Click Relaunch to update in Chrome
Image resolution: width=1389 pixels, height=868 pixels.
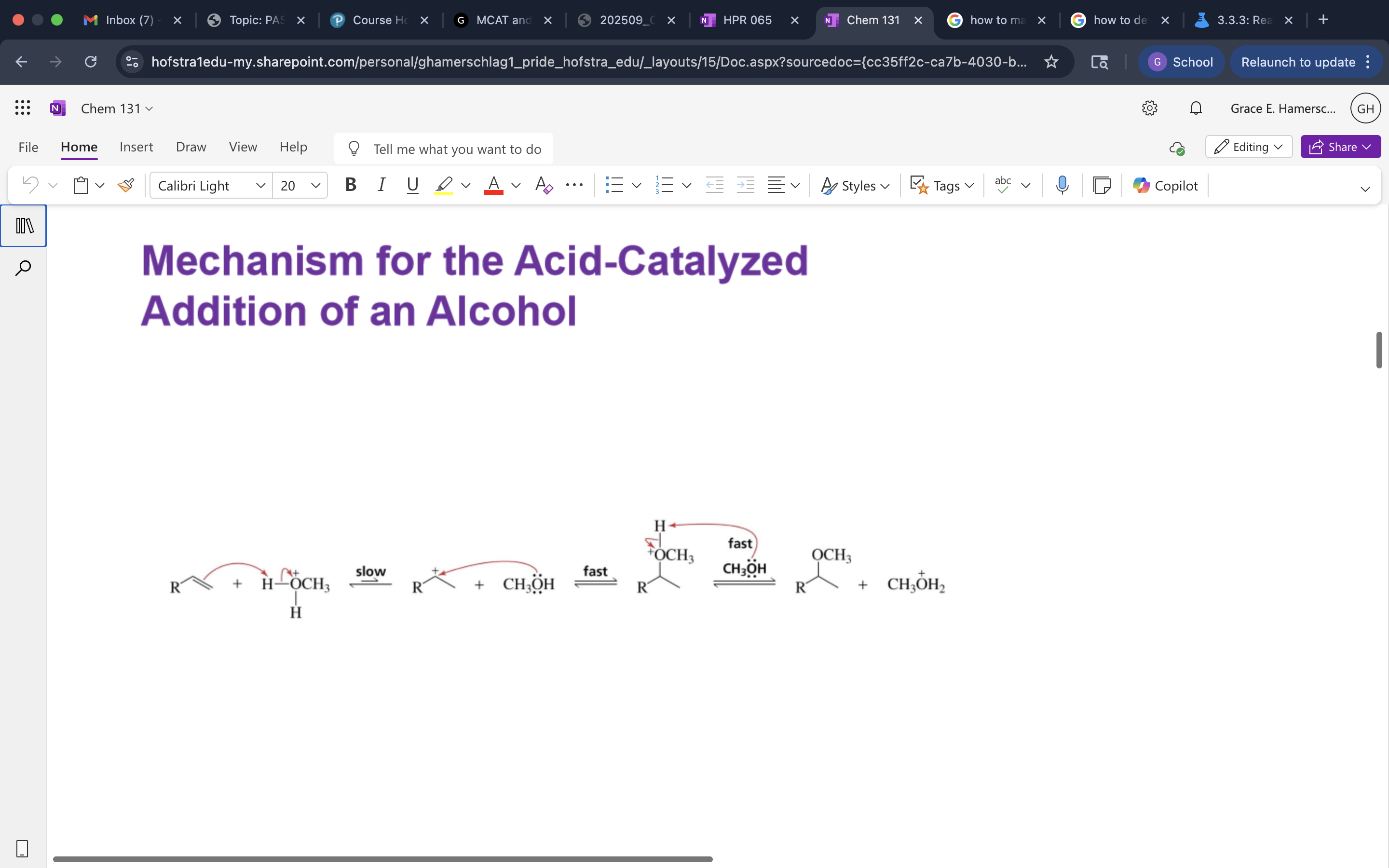coord(1299,61)
